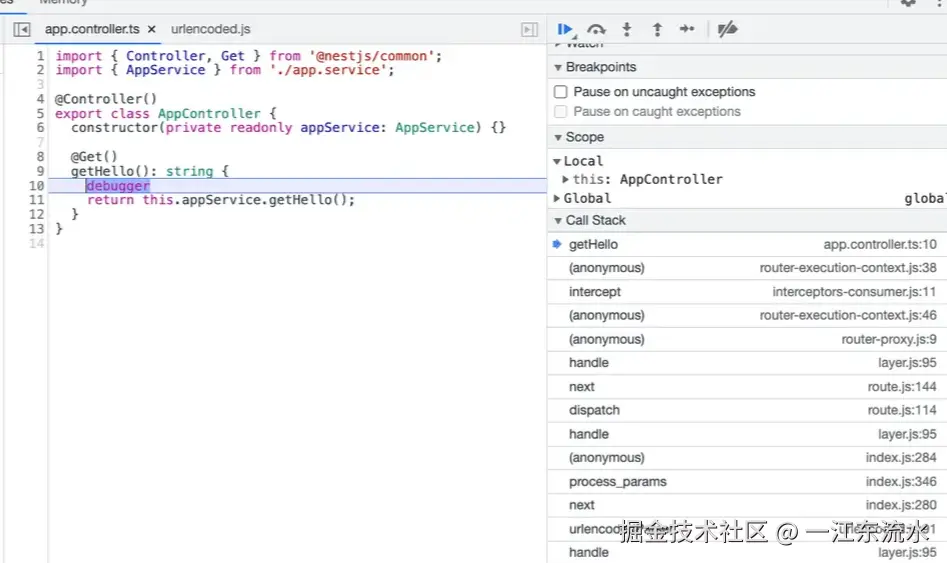The width and height of the screenshot is (947, 563).
Task: Open route.js:114 source link
Action: (x=902, y=410)
